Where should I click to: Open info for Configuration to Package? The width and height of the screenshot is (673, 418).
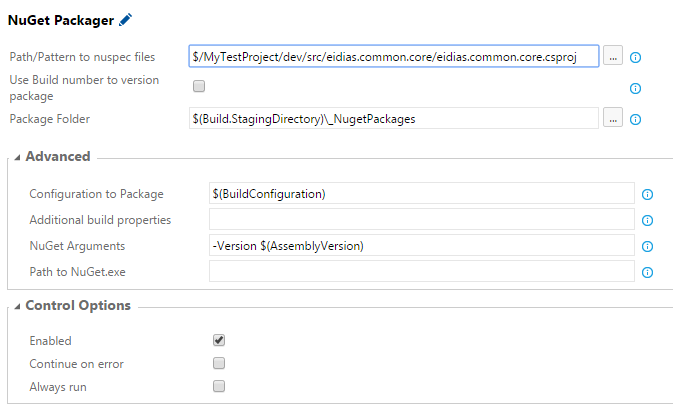click(647, 194)
